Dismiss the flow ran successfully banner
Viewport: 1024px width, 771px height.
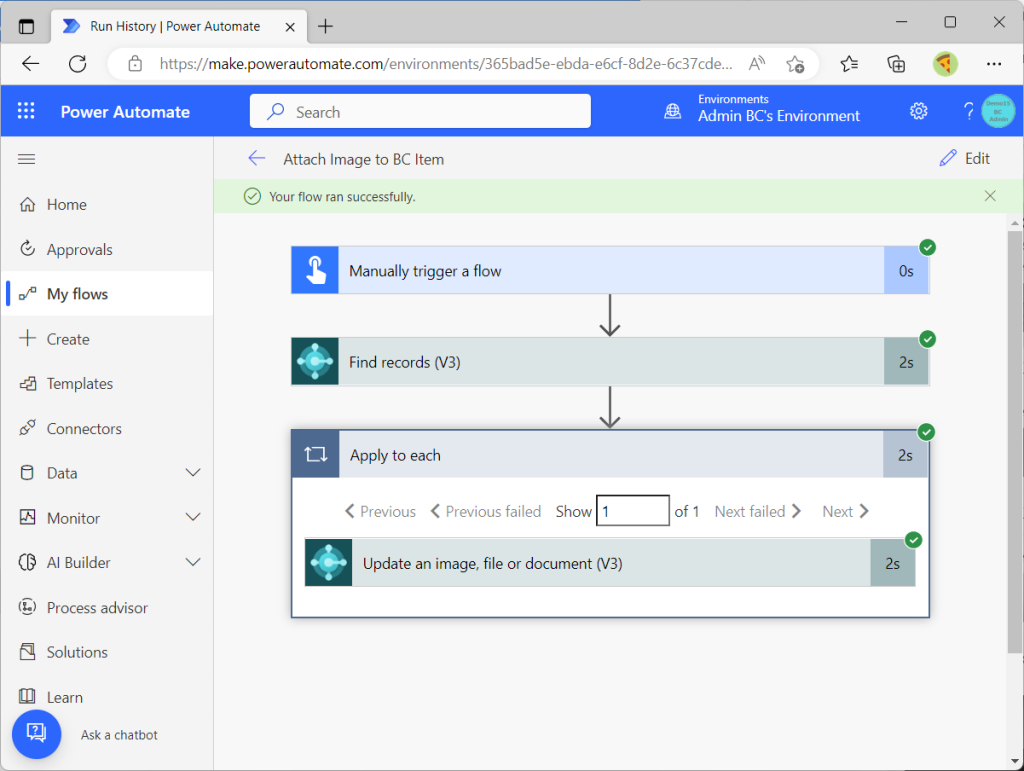coord(990,196)
